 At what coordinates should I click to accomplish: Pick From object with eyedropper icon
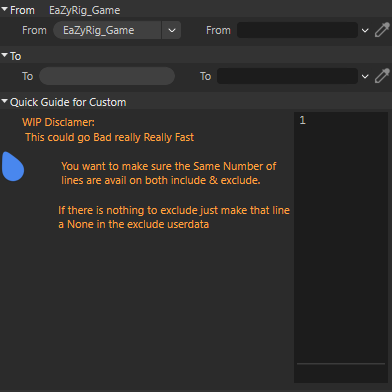[382, 30]
